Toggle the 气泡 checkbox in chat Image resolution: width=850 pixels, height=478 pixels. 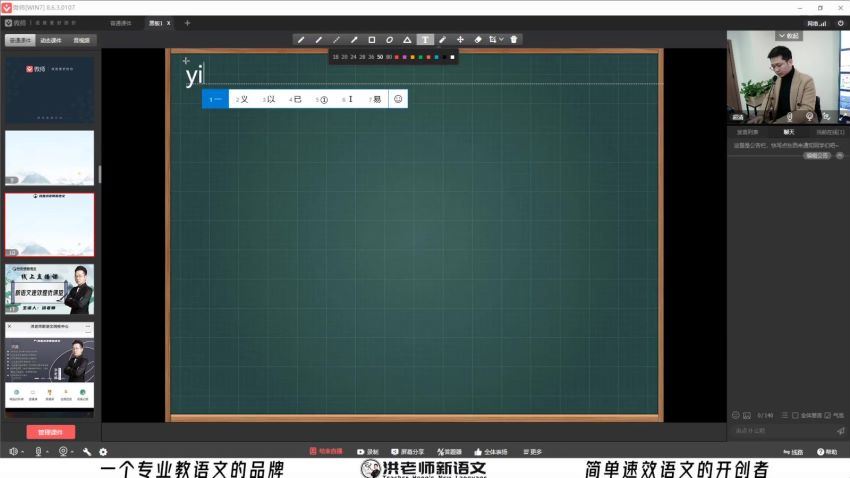pos(828,415)
